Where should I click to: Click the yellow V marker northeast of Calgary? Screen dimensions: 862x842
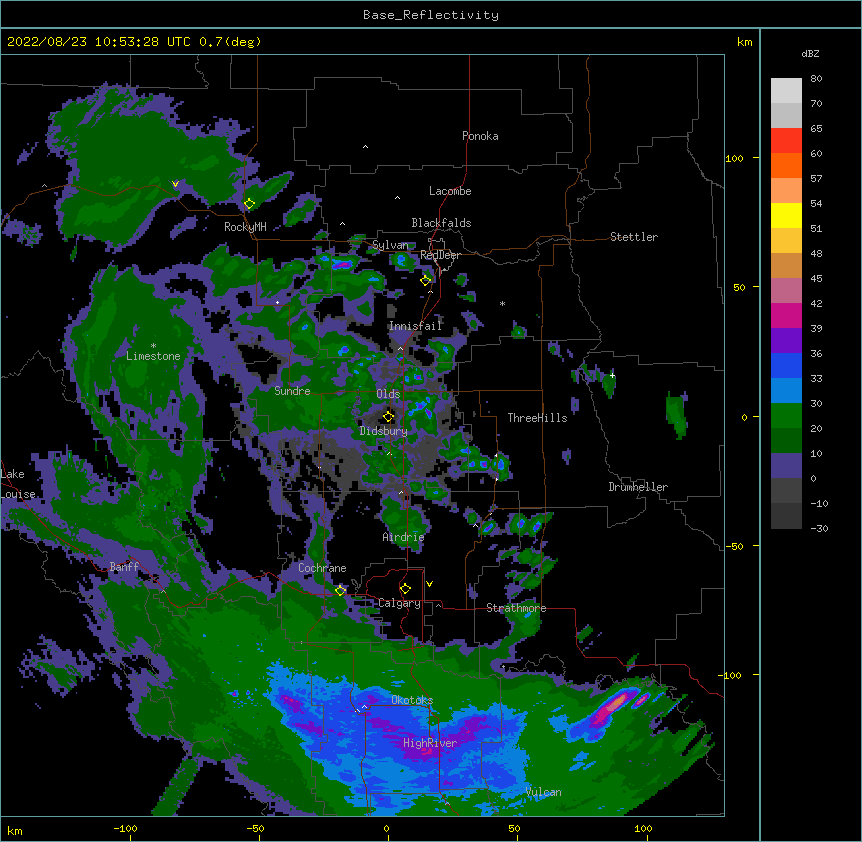[429, 584]
